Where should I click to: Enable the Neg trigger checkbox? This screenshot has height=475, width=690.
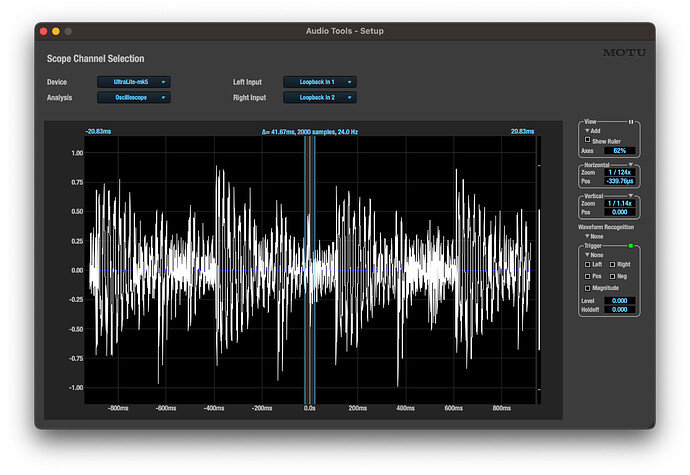[x=612, y=276]
